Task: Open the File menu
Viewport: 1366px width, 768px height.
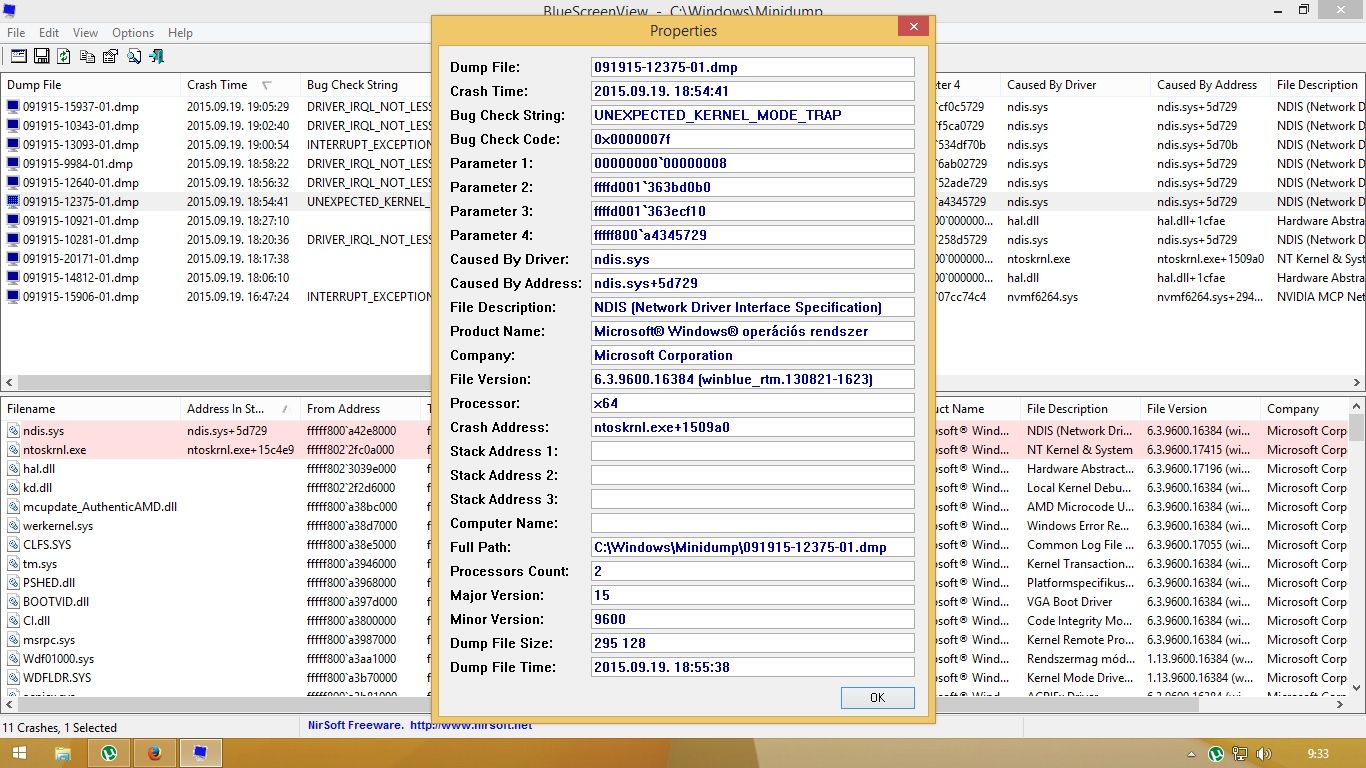Action: pos(16,33)
